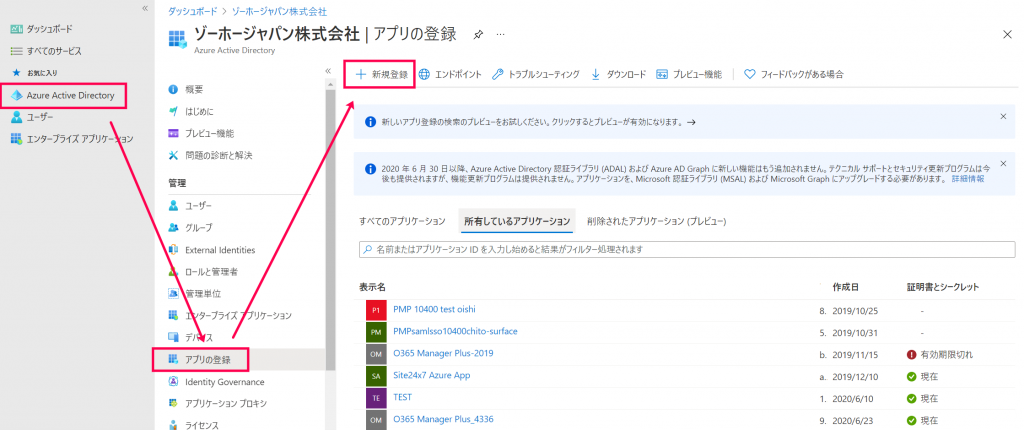Screen dimensions: 1024x430
Task: Click the resource menu vertical scrollbar
Action: tap(330, 229)
